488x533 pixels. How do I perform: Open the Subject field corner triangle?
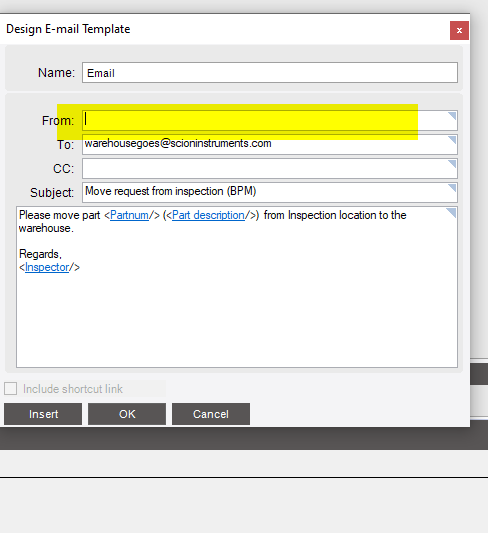(452, 188)
